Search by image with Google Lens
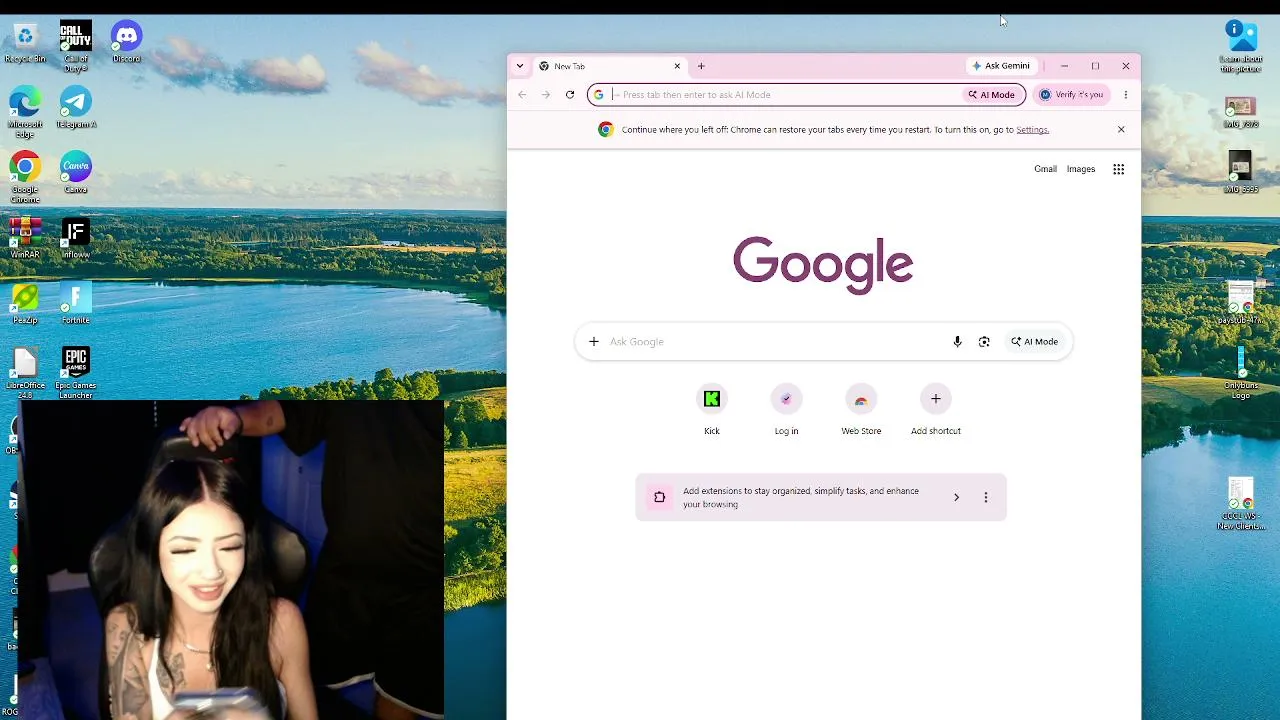The image size is (1280, 720). point(984,342)
